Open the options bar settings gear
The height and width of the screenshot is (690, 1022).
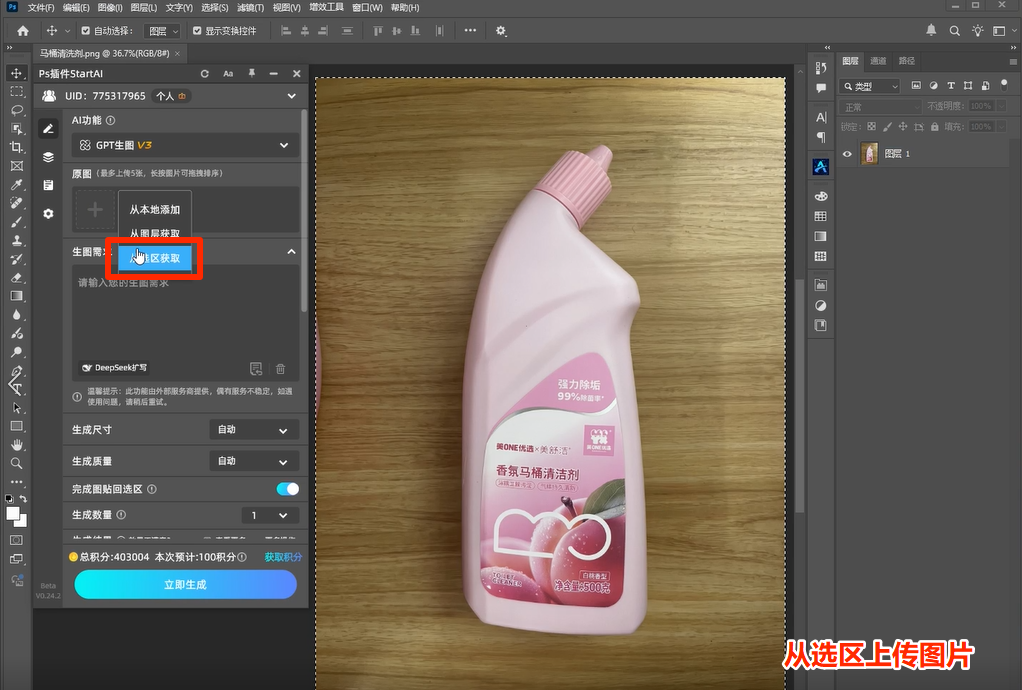501,31
